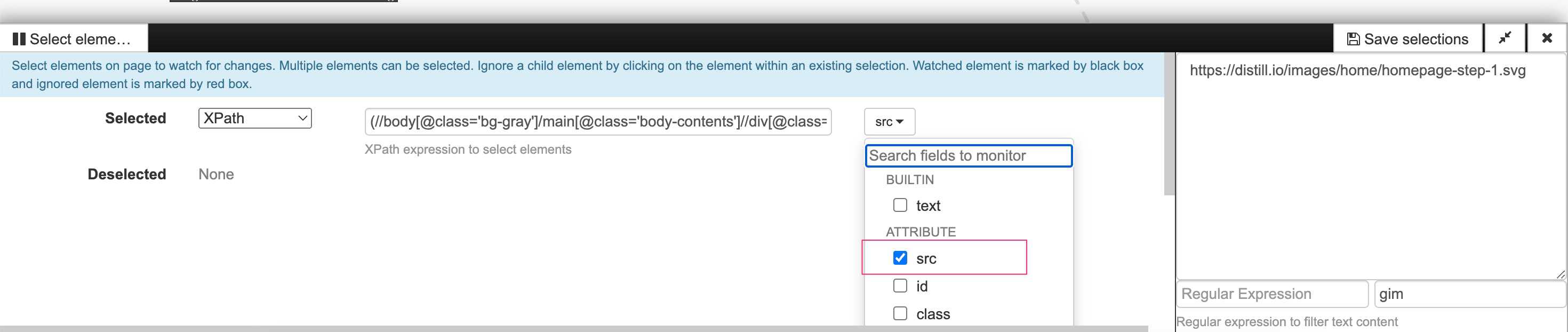Expand the src fields dropdown button
The image size is (1568, 332).
(x=889, y=122)
